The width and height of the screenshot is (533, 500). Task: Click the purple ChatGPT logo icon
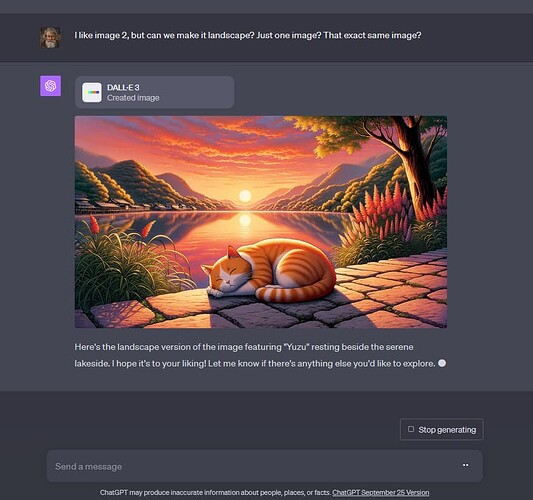[51, 86]
